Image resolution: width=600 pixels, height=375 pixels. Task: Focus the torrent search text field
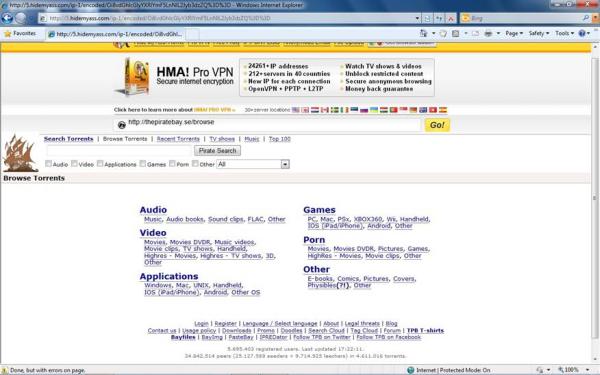click(x=119, y=151)
